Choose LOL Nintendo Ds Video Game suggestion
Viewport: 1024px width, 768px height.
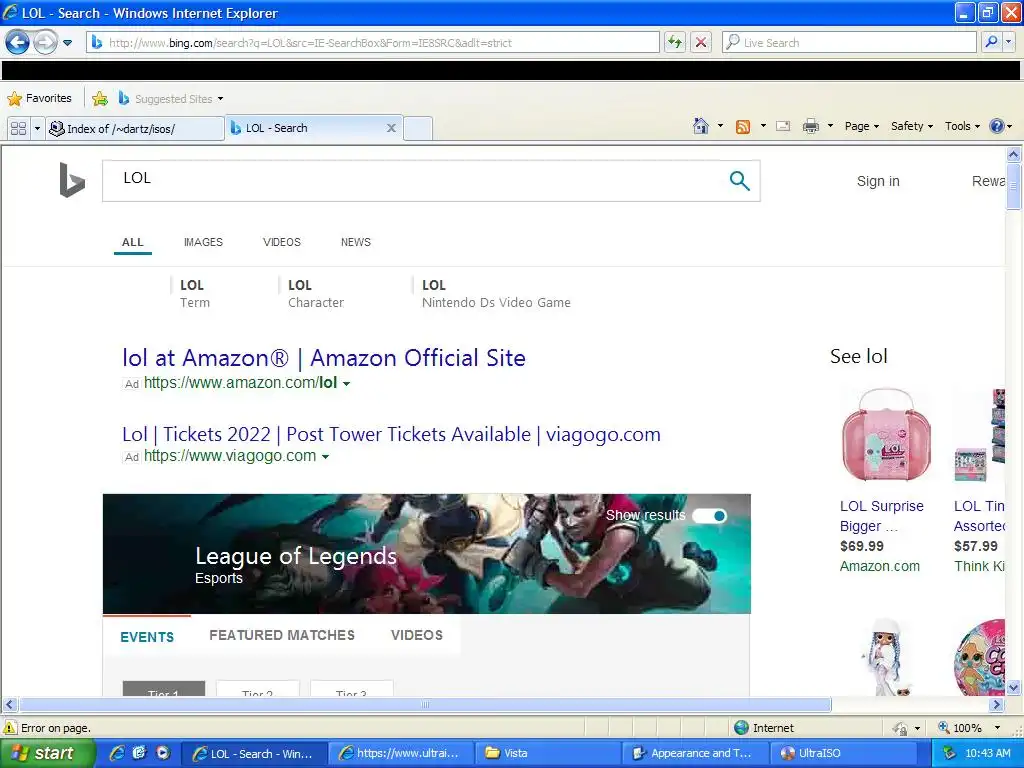(496, 293)
